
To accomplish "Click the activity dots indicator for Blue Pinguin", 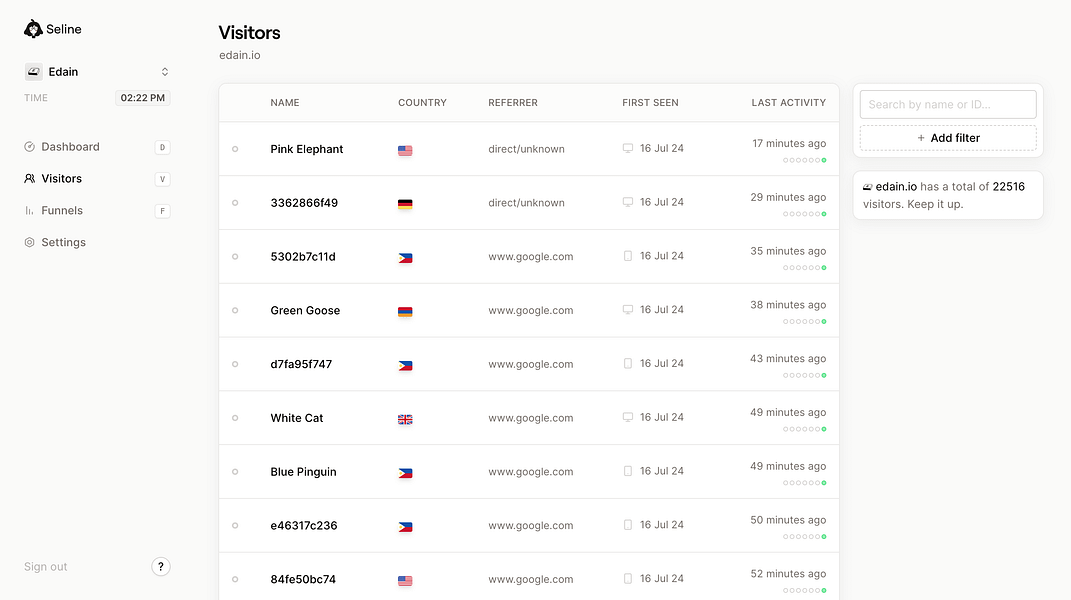I will click(805, 483).
